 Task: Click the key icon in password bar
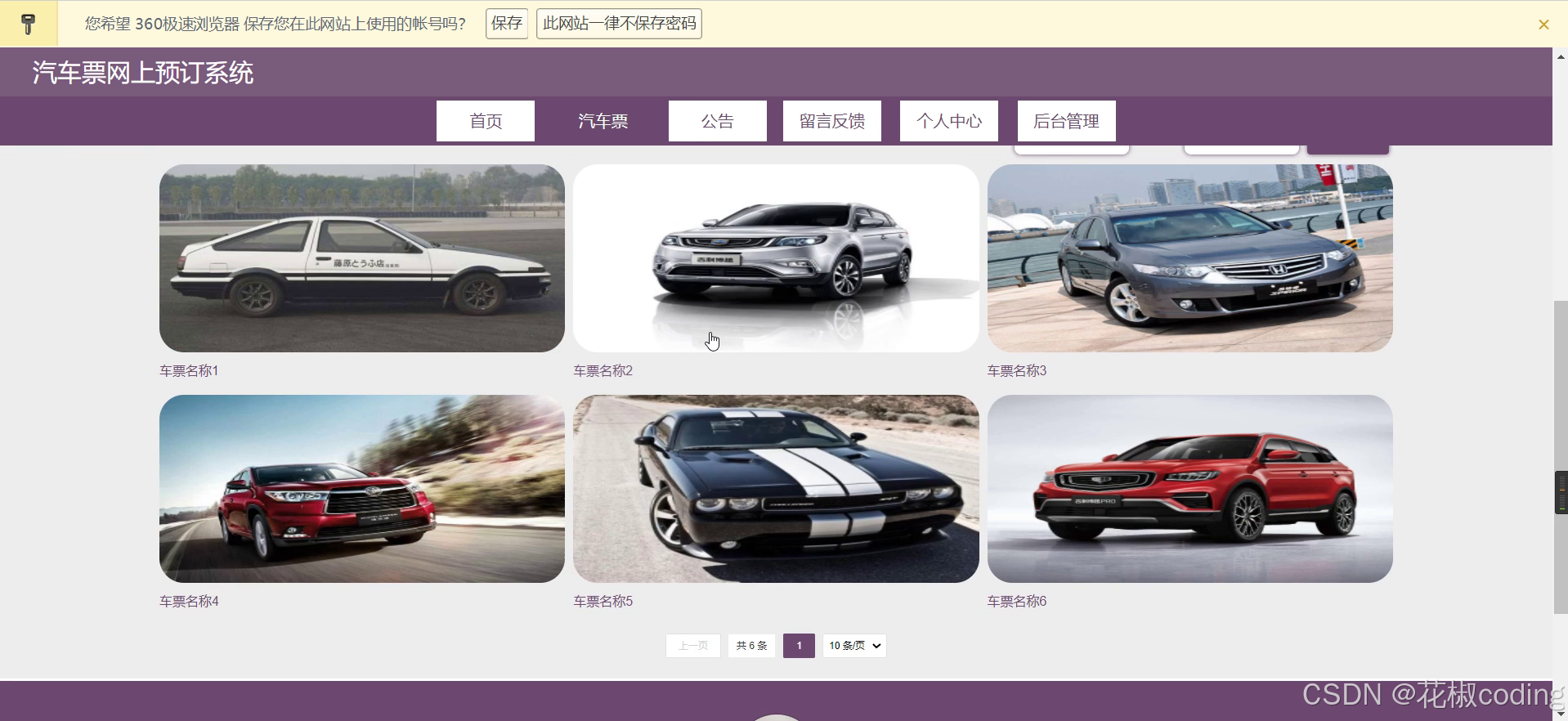[28, 24]
